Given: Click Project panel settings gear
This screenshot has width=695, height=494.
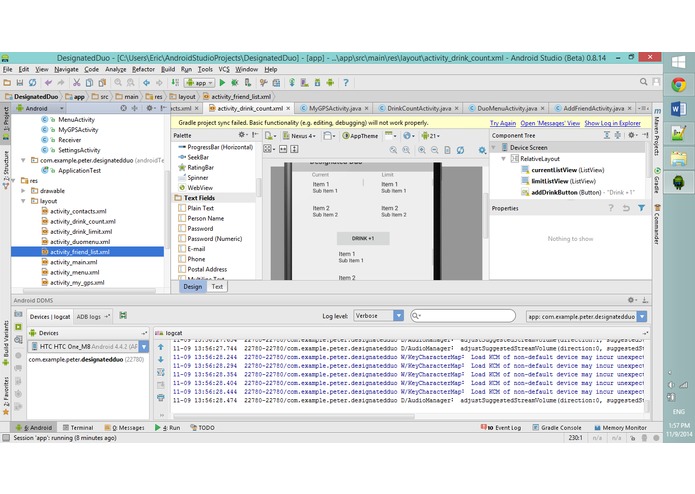Looking at the screenshot, I should pyautogui.click(x=150, y=108).
